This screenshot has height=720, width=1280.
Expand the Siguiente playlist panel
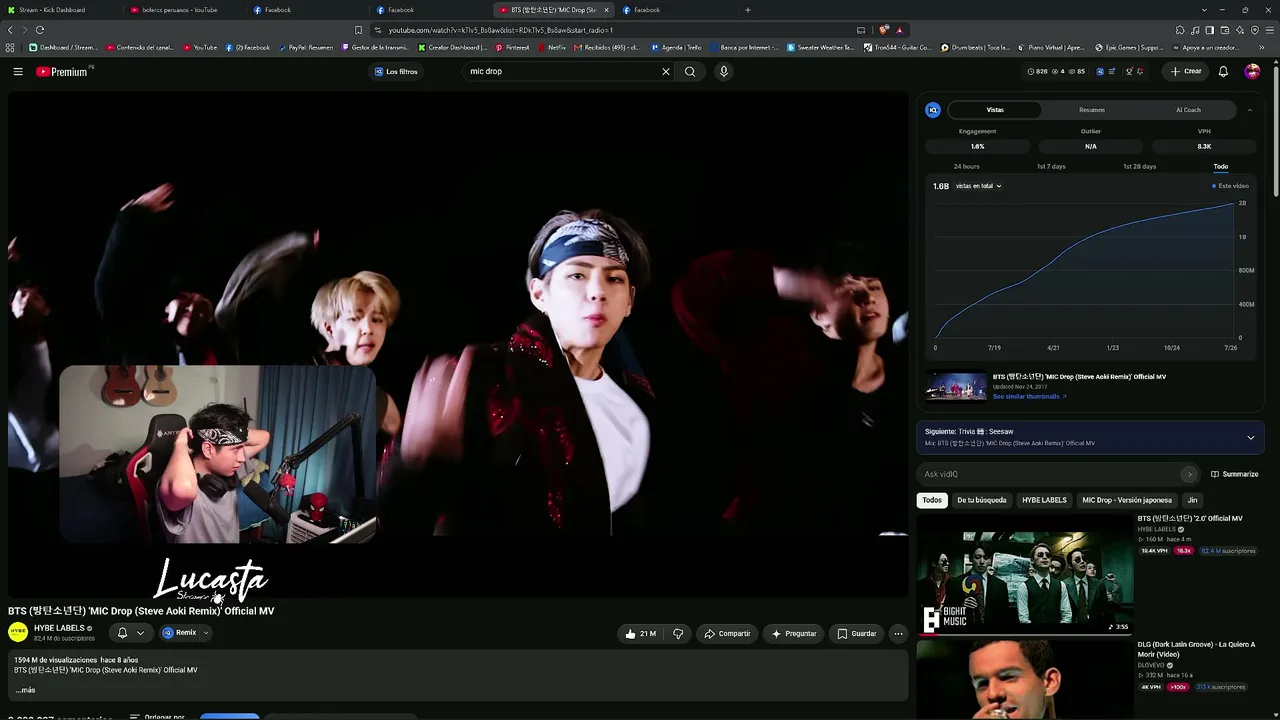click(1250, 437)
